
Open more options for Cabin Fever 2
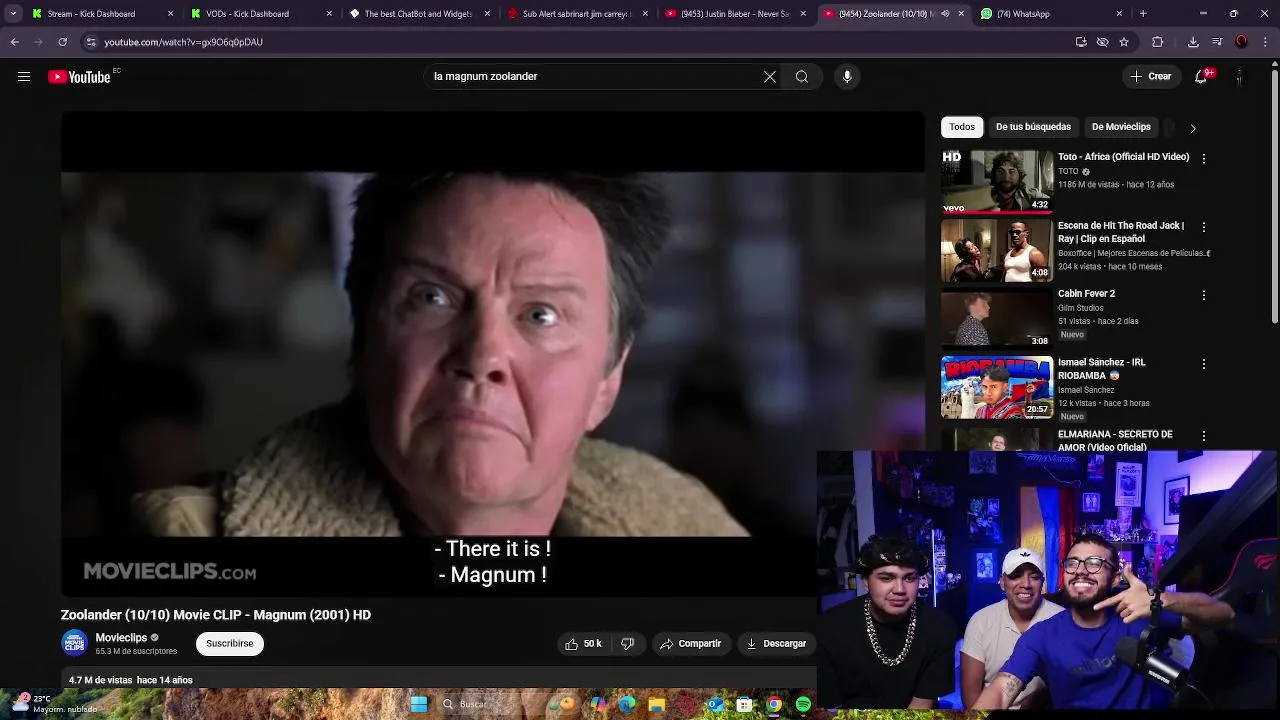point(1204,295)
